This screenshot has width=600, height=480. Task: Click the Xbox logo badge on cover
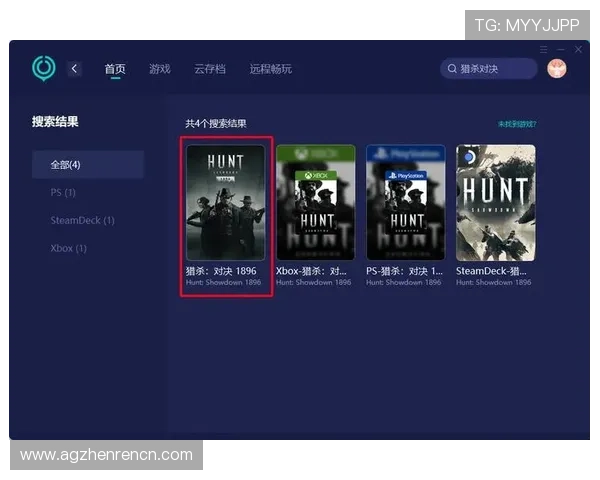pyautogui.click(x=316, y=175)
